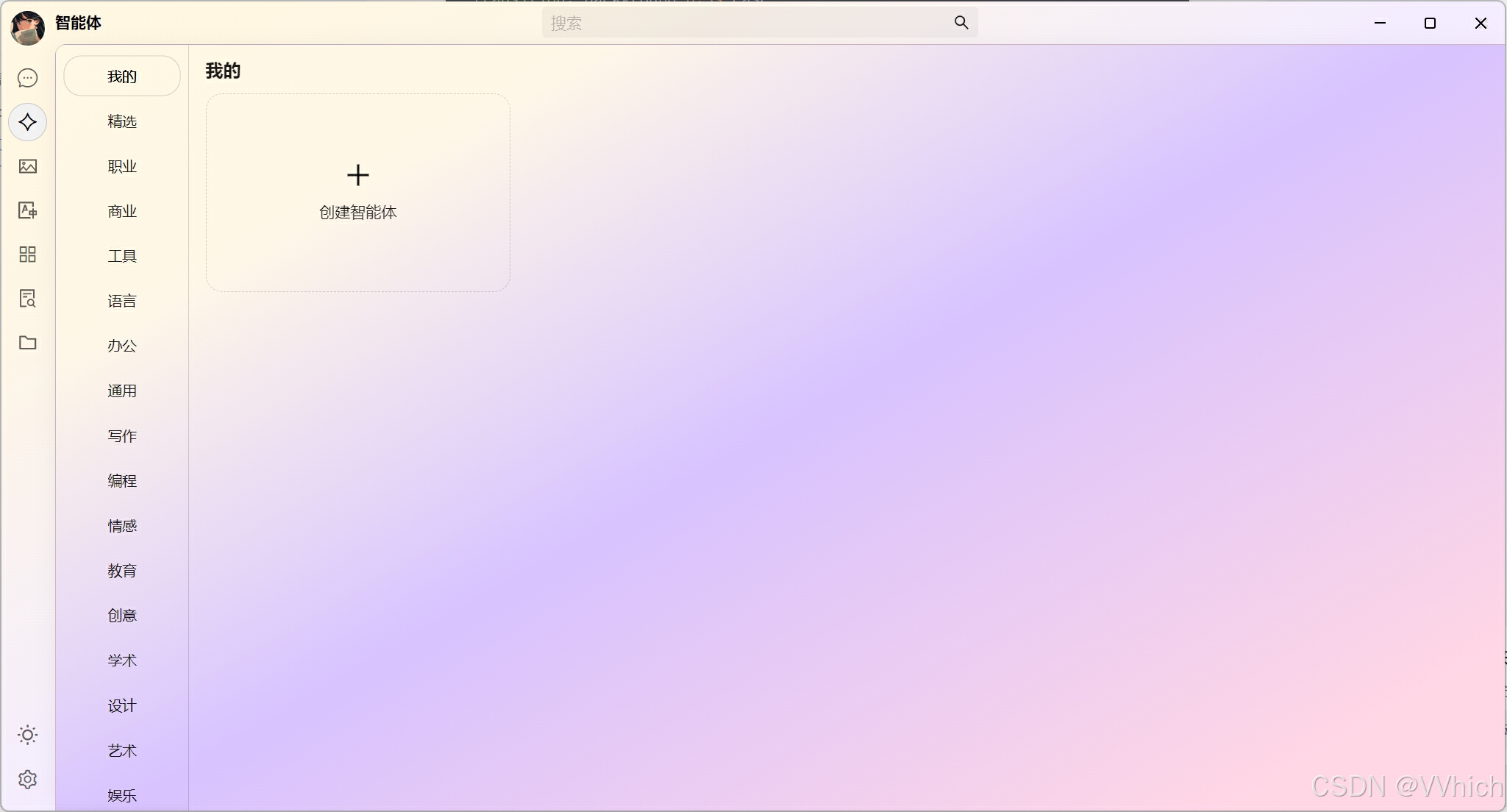This screenshot has height=812, width=1507.
Task: Open the 写作 category
Action: pyautogui.click(x=122, y=436)
